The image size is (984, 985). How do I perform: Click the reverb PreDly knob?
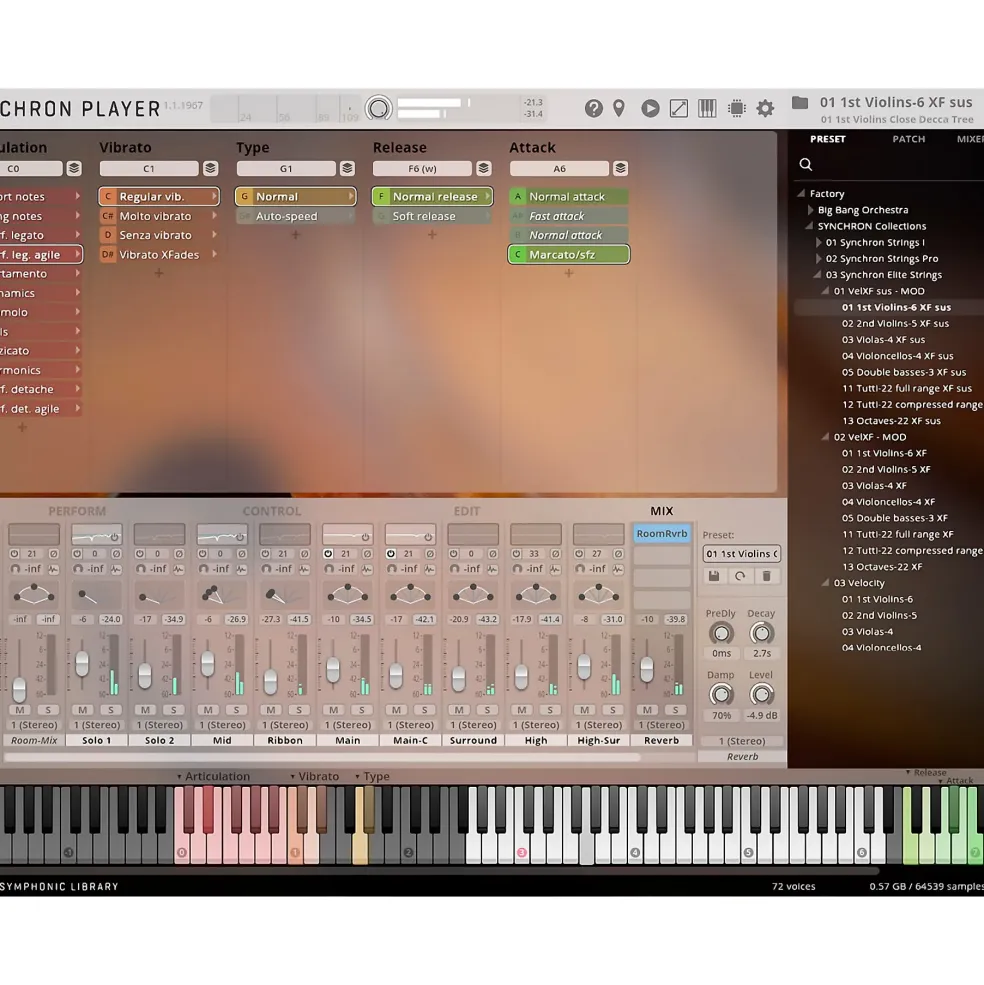pos(721,633)
